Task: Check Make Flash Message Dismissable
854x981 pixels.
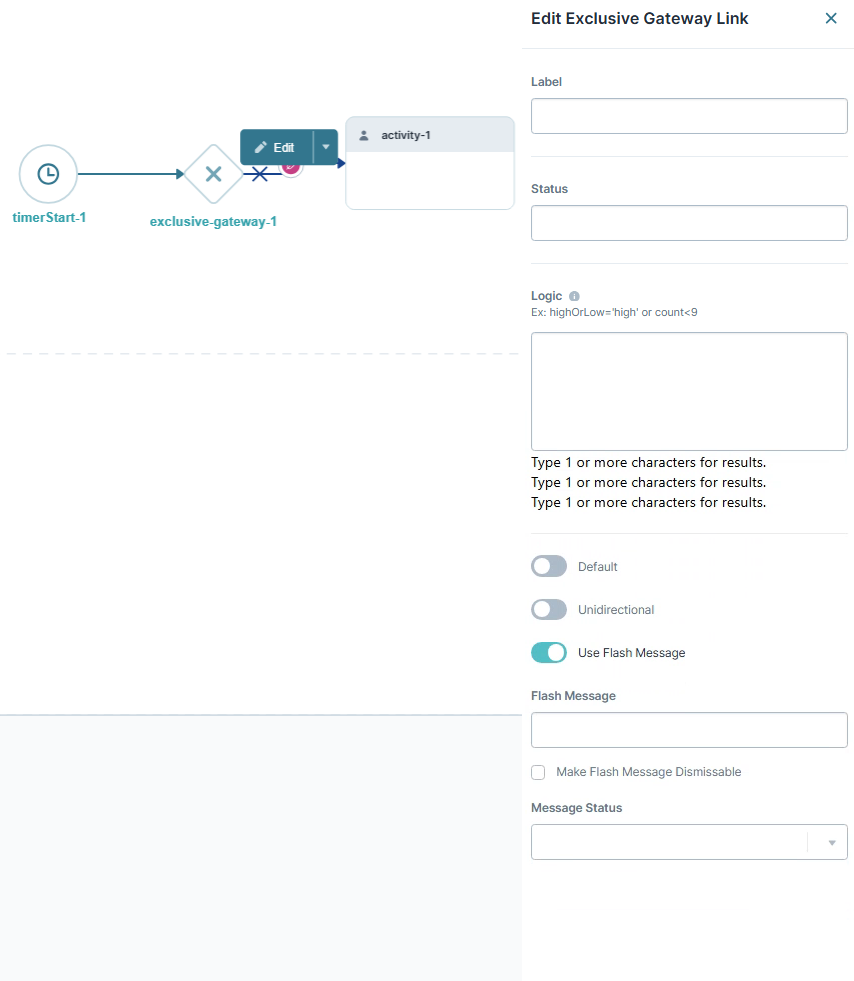Action: click(x=538, y=772)
